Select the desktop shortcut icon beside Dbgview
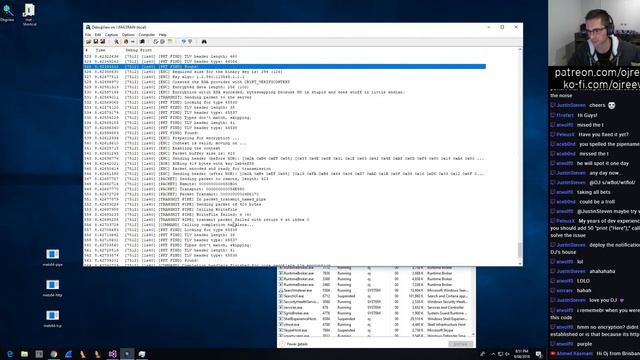This screenshot has height=360, width=640. click(29, 15)
